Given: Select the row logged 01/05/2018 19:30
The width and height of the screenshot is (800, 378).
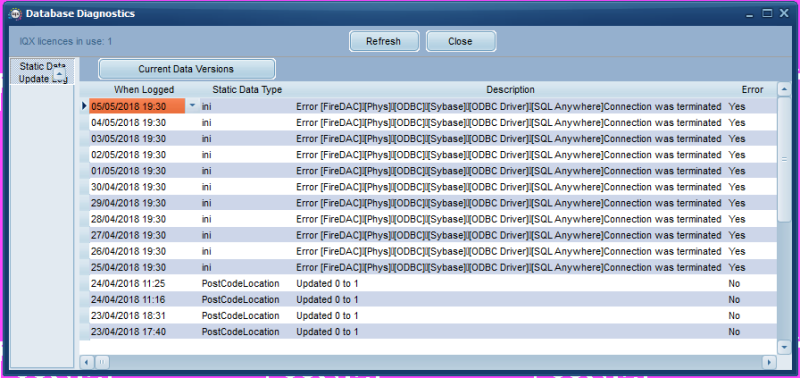Looking at the screenshot, I should [429, 171].
